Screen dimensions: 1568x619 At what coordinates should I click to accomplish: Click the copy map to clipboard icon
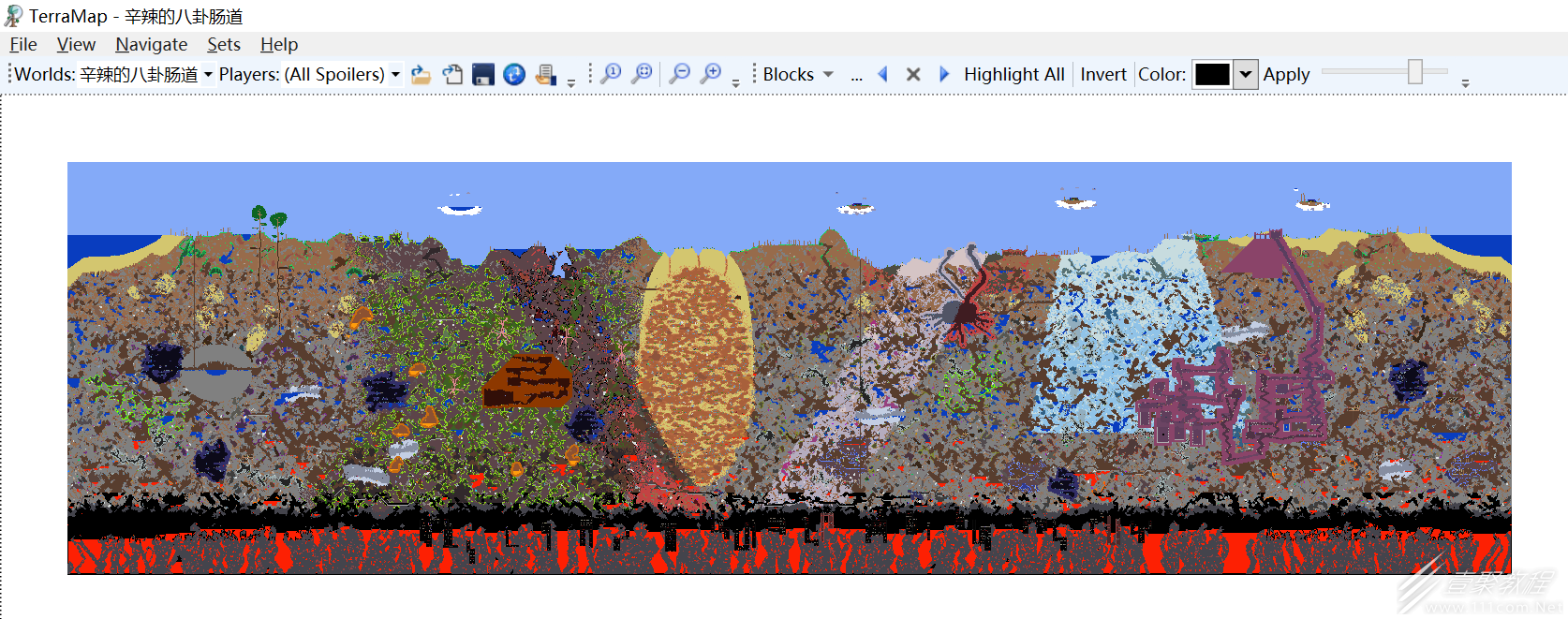[x=452, y=75]
